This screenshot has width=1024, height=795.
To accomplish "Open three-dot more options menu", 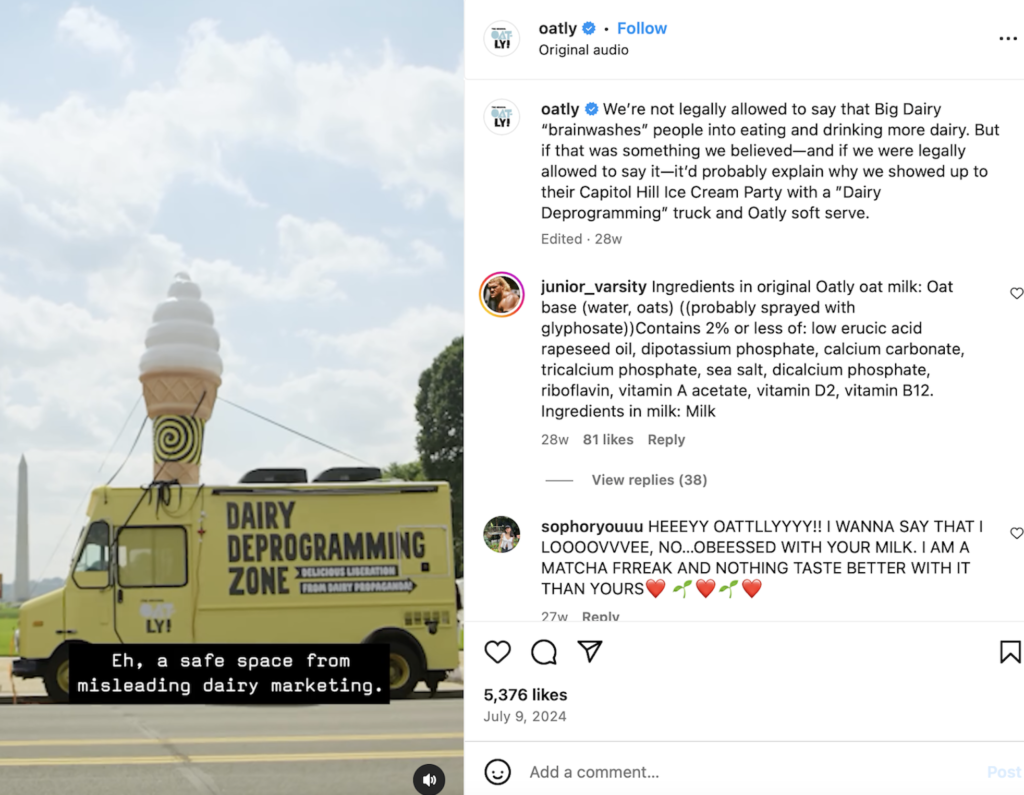I will (x=1008, y=39).
